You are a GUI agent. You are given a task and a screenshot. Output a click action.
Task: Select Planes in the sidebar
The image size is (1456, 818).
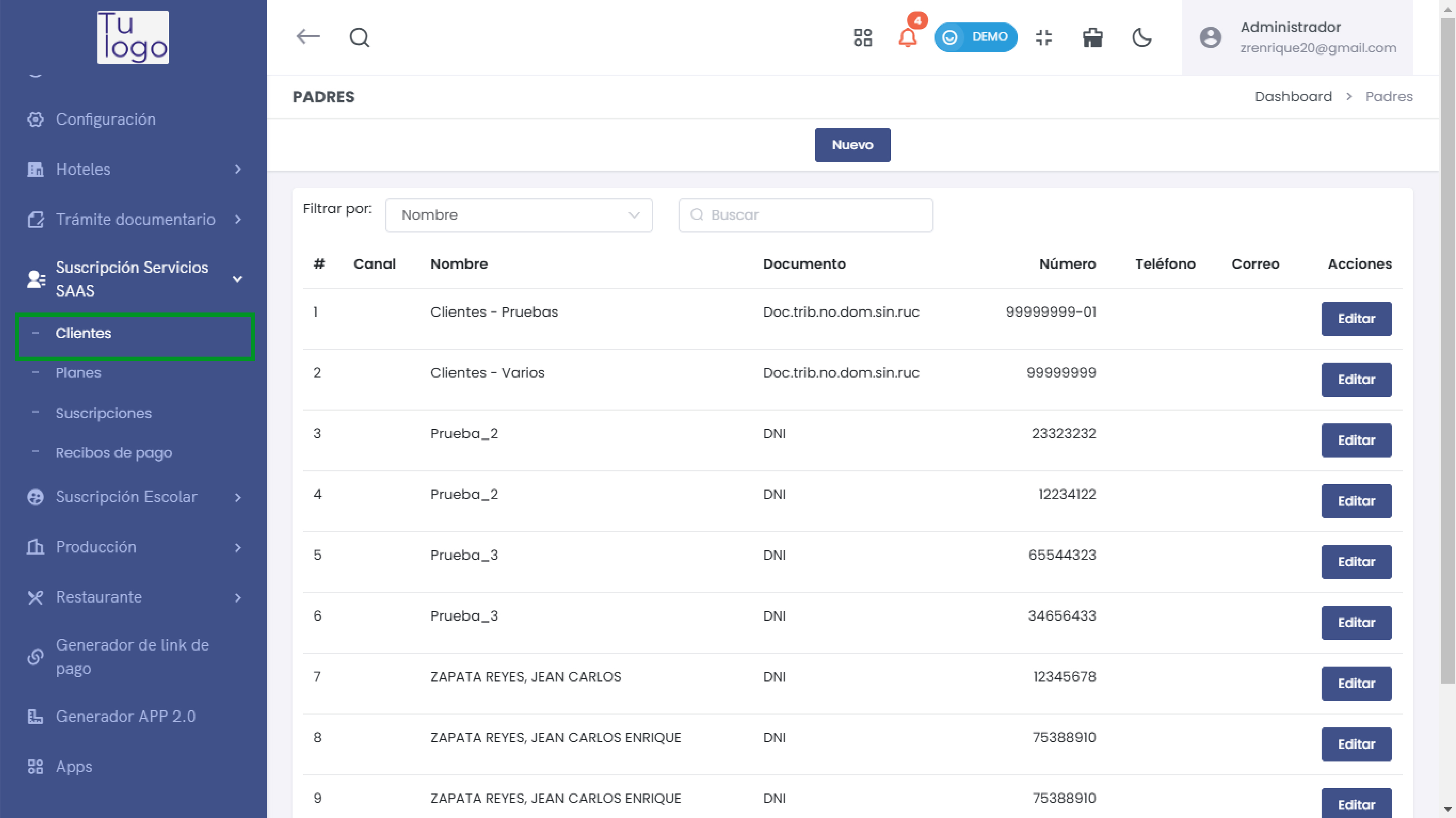point(78,373)
